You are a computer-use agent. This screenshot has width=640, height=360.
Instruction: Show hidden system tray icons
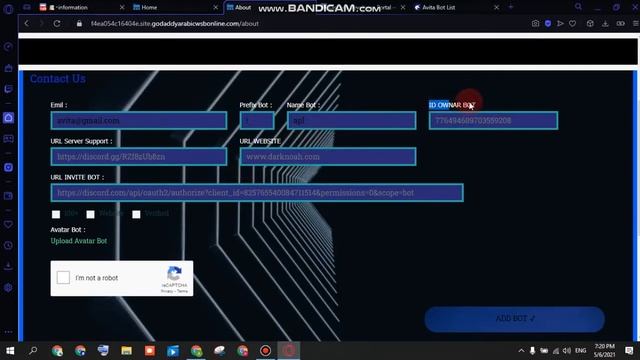point(521,351)
